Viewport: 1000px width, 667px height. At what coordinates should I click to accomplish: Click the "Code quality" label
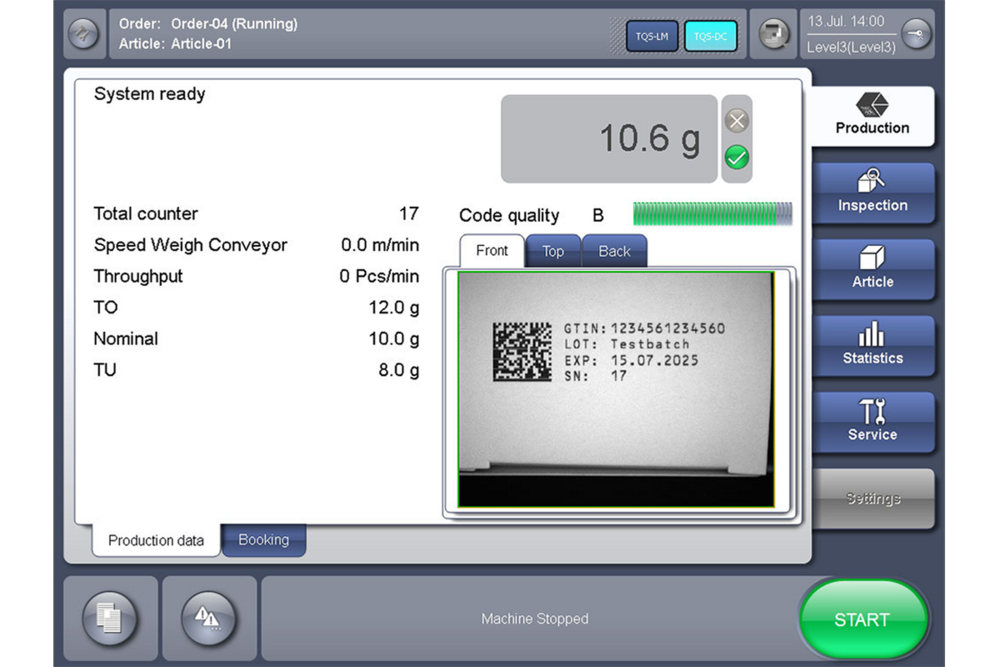[x=509, y=216]
